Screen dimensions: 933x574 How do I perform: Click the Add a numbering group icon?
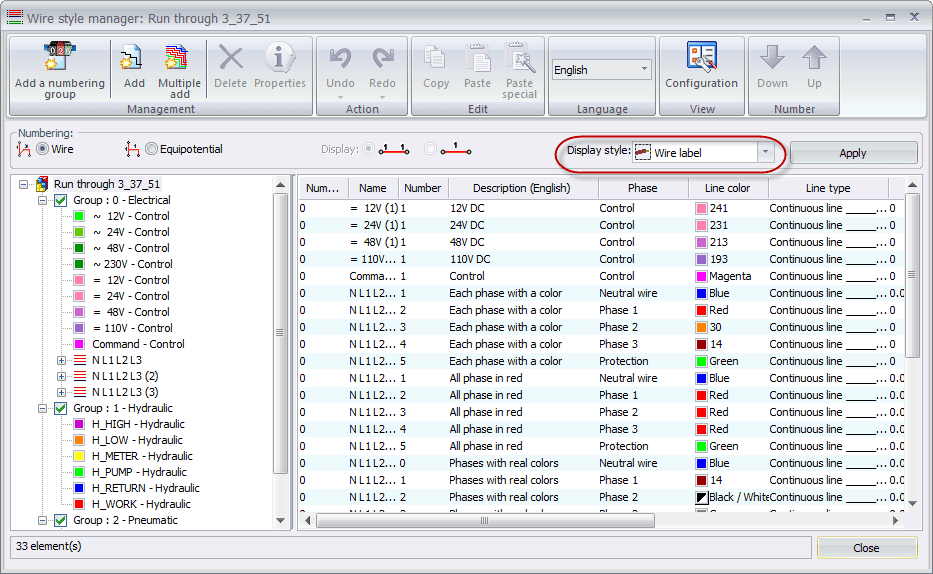(x=60, y=57)
